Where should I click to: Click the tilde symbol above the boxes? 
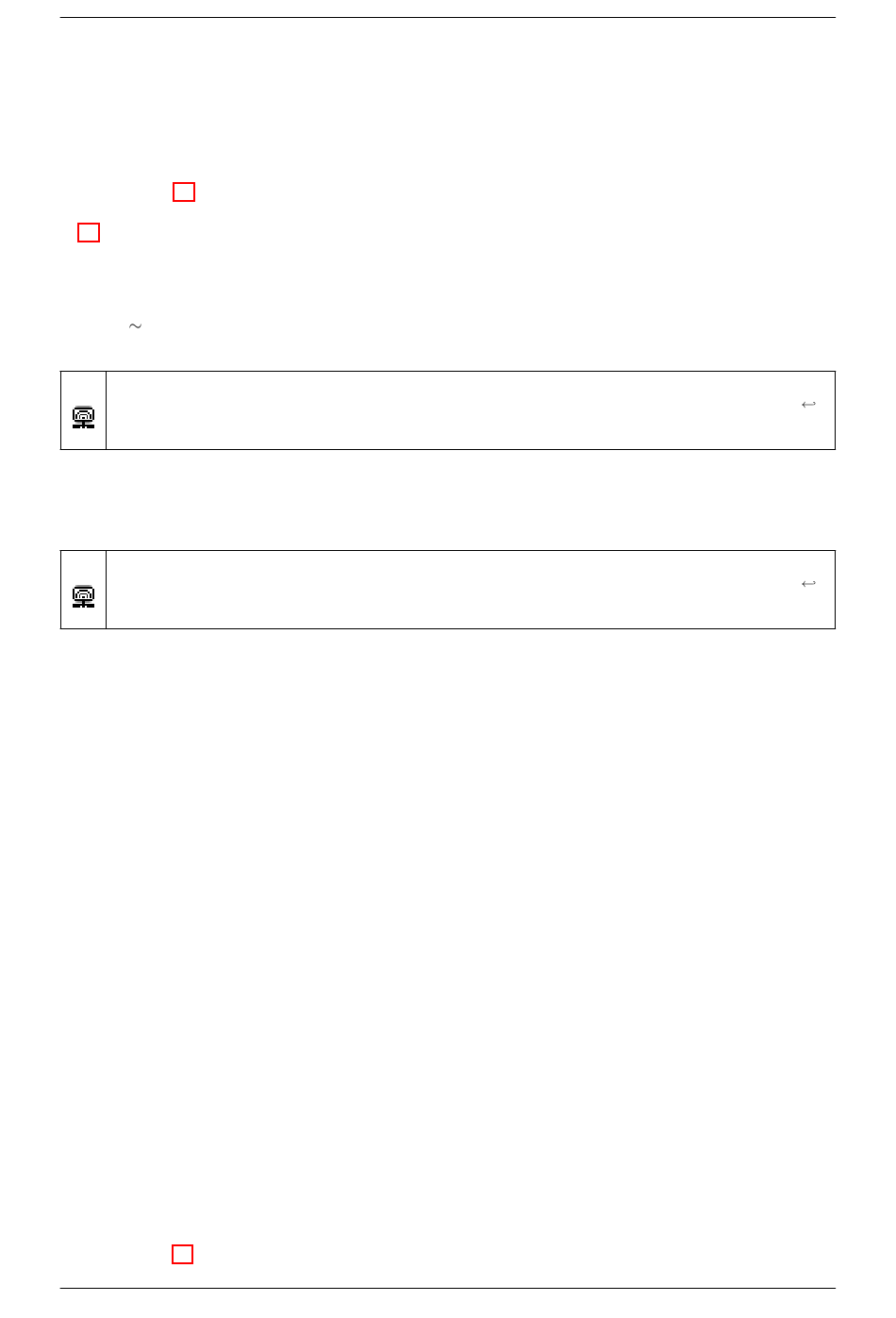click(x=135, y=326)
